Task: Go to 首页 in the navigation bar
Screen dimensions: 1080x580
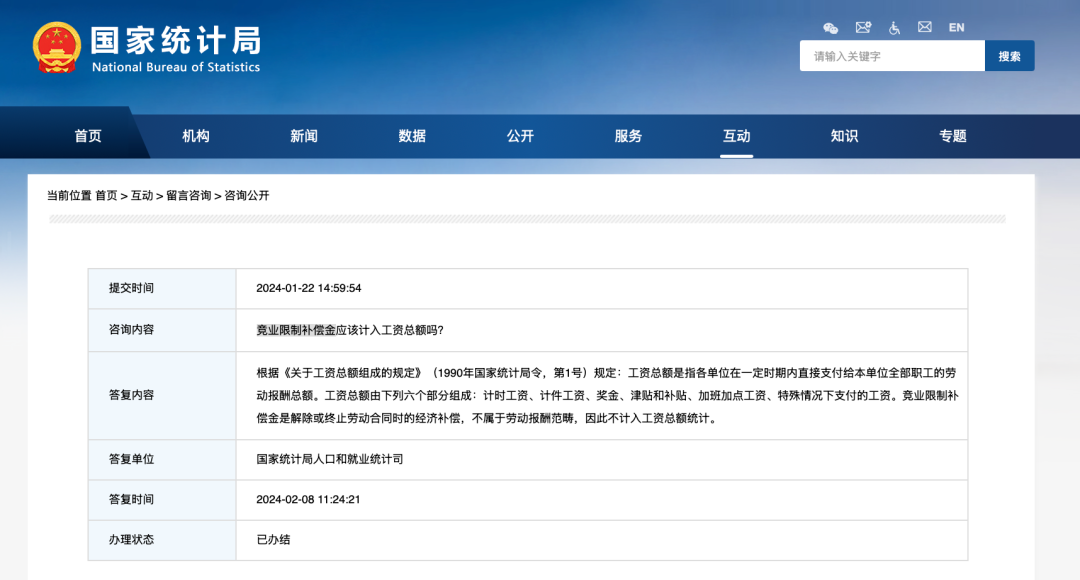Action: [x=88, y=136]
